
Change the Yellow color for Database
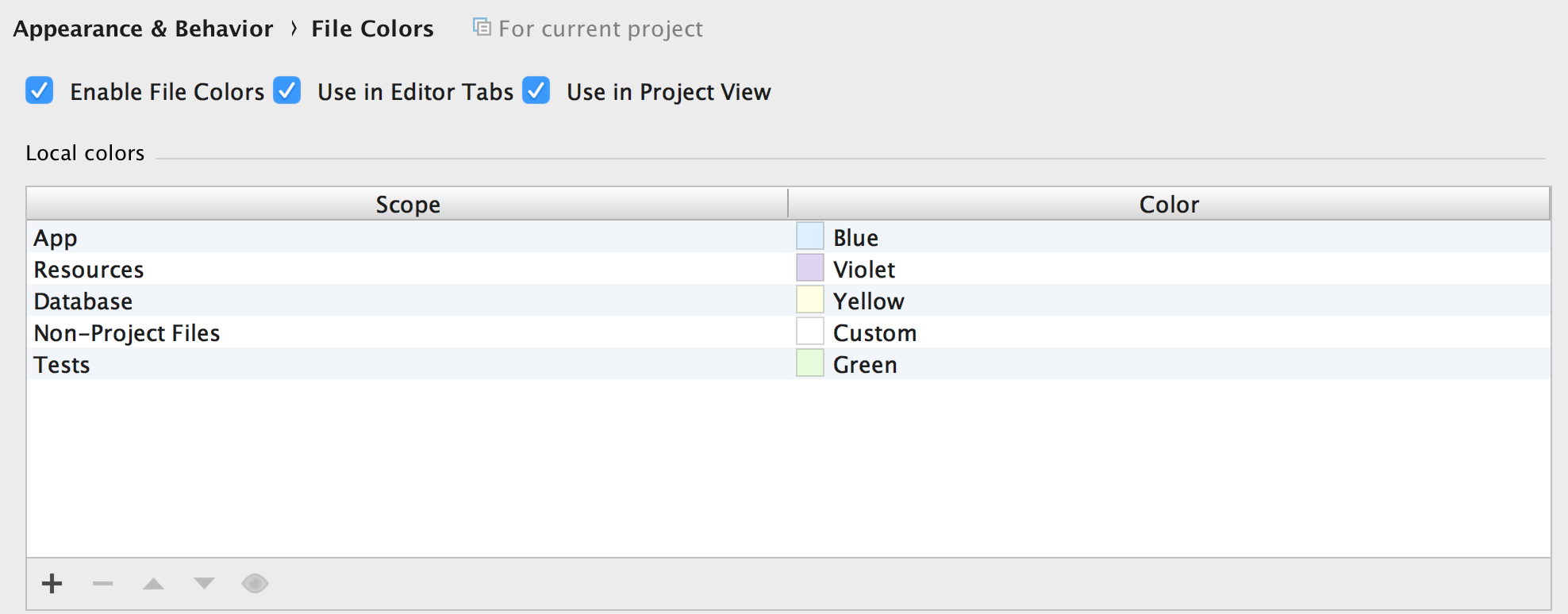[x=809, y=298]
